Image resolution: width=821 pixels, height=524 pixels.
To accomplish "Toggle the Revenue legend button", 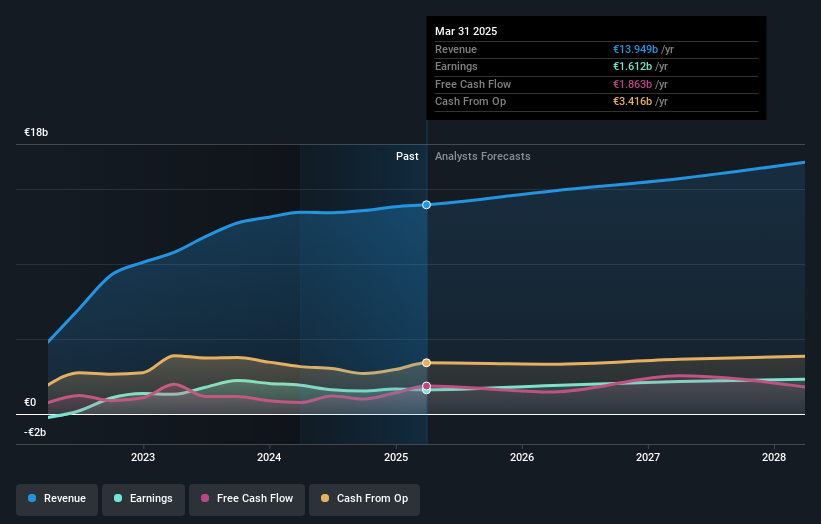I will tap(57, 499).
